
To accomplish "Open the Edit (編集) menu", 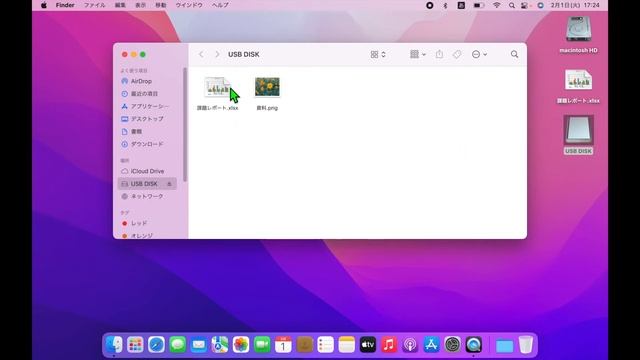I will (120, 5).
